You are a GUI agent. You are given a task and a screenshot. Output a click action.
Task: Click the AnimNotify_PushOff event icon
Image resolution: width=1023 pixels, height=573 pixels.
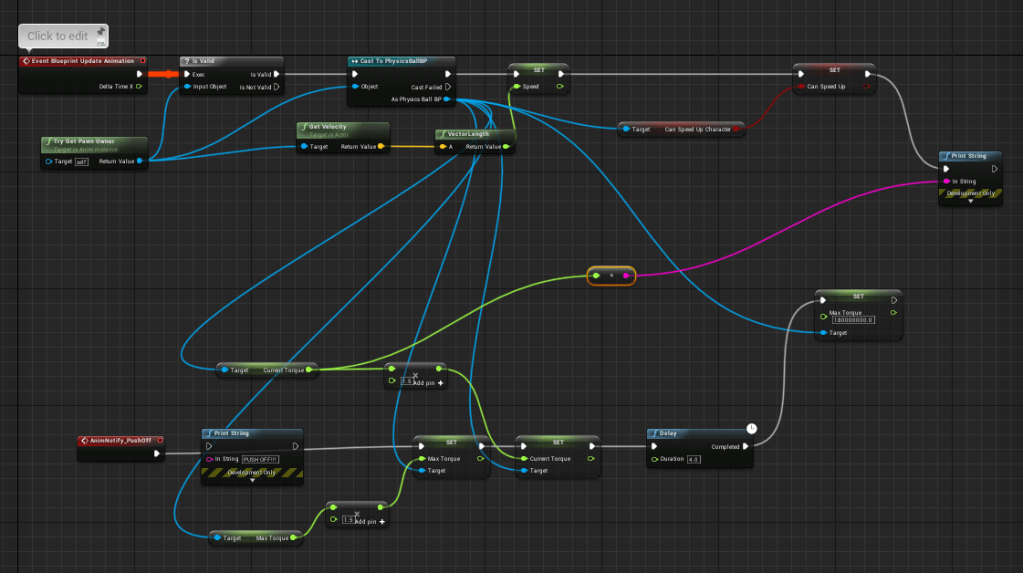point(83,440)
